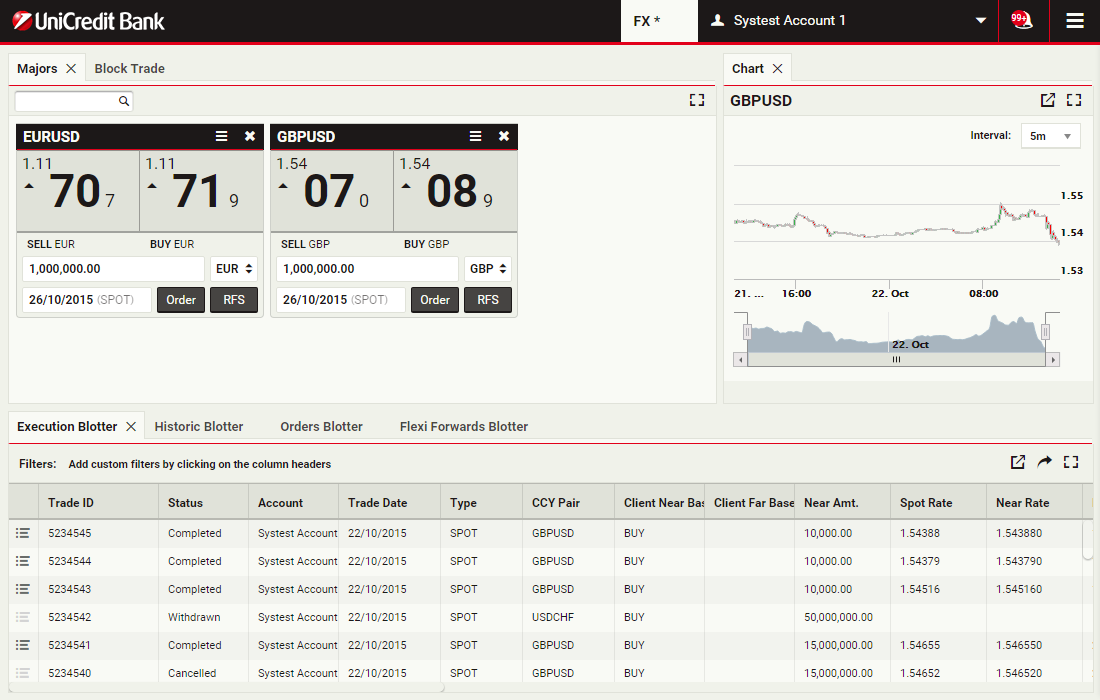Open the notifications bell with 99+ badge
Image resolution: width=1100 pixels, height=700 pixels.
[x=1021, y=20]
